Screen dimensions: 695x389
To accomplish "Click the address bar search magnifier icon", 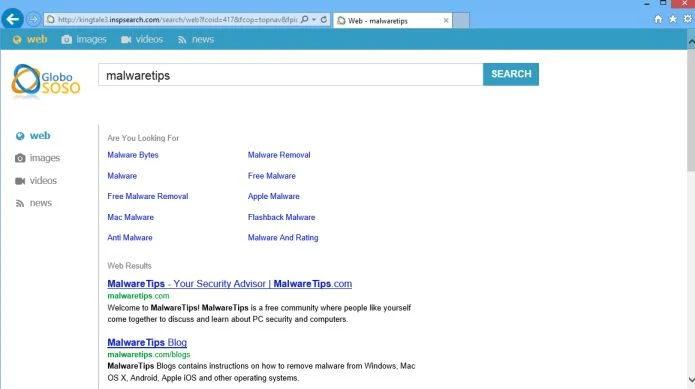I will click(x=305, y=19).
